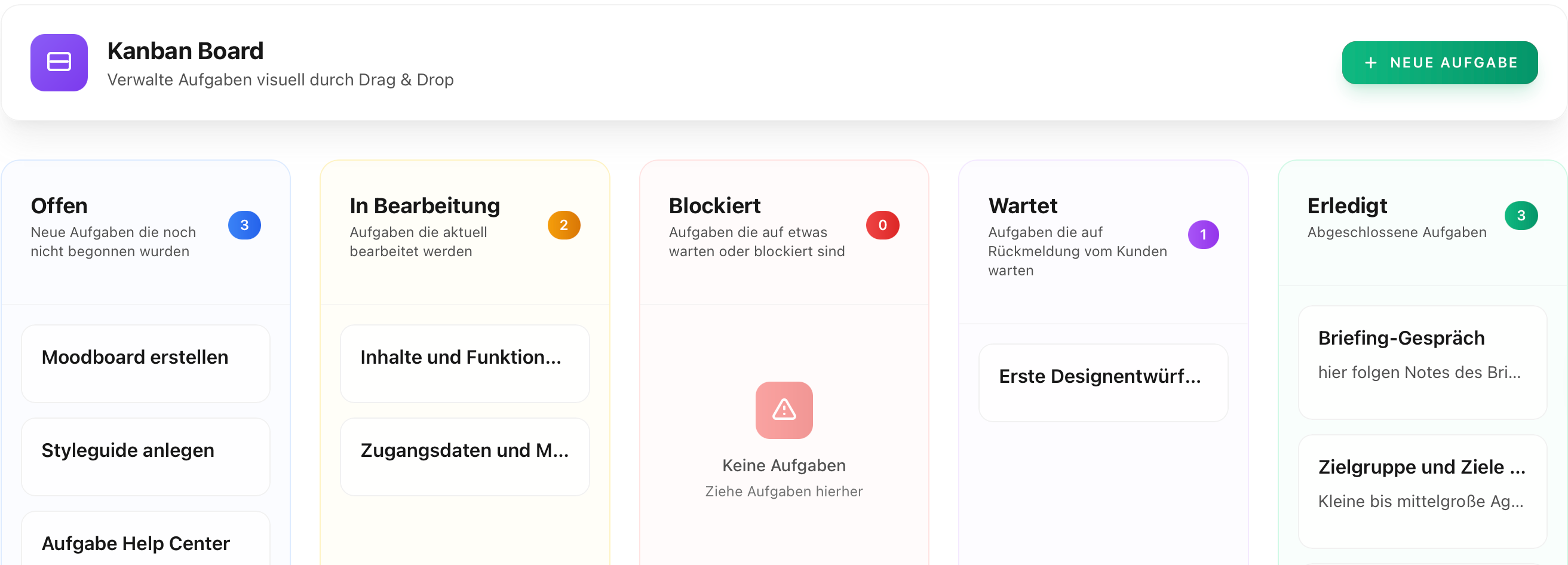Open the Moodboard erstellen task card

(146, 364)
